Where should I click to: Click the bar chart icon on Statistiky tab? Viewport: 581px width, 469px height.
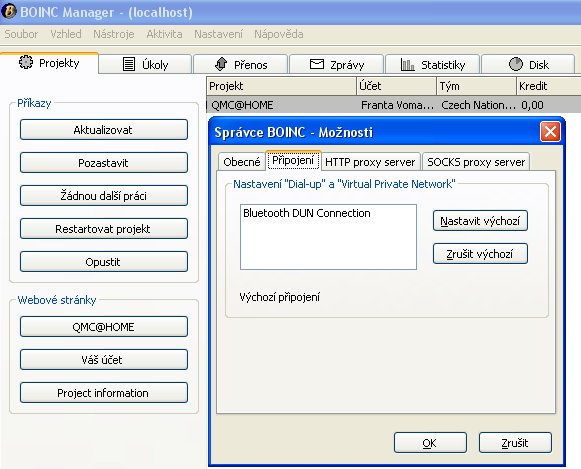[407, 64]
